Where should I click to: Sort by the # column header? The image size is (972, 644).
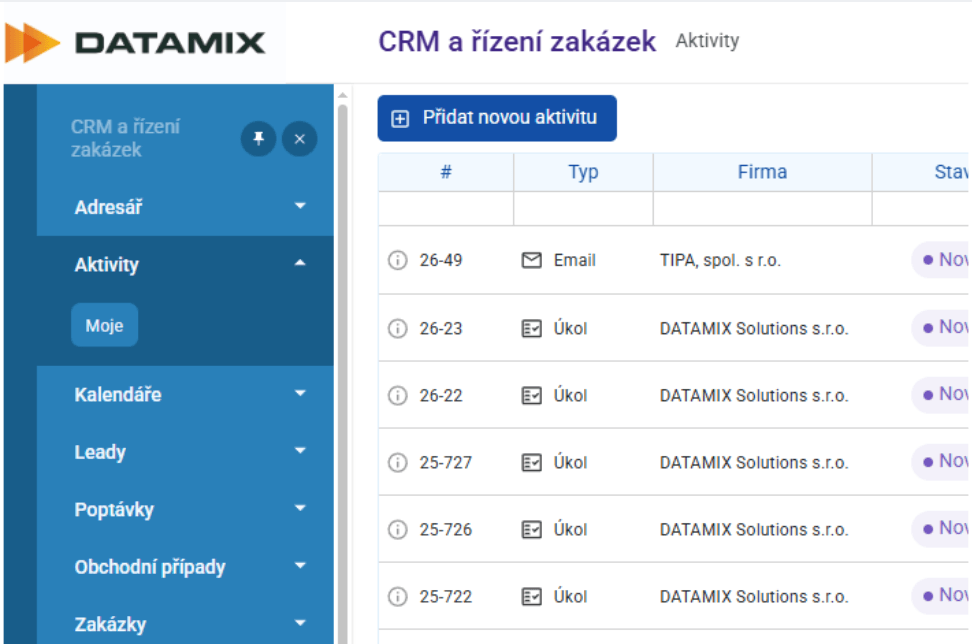(446, 172)
